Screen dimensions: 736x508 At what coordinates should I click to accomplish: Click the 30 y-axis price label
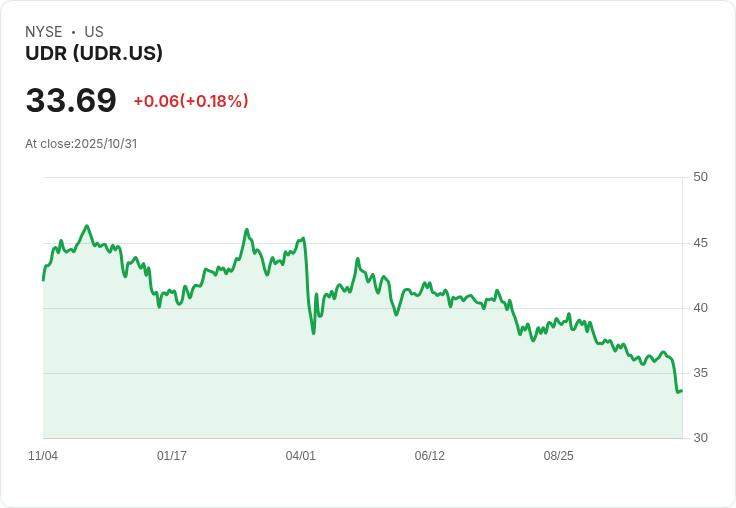pyautogui.click(x=701, y=438)
